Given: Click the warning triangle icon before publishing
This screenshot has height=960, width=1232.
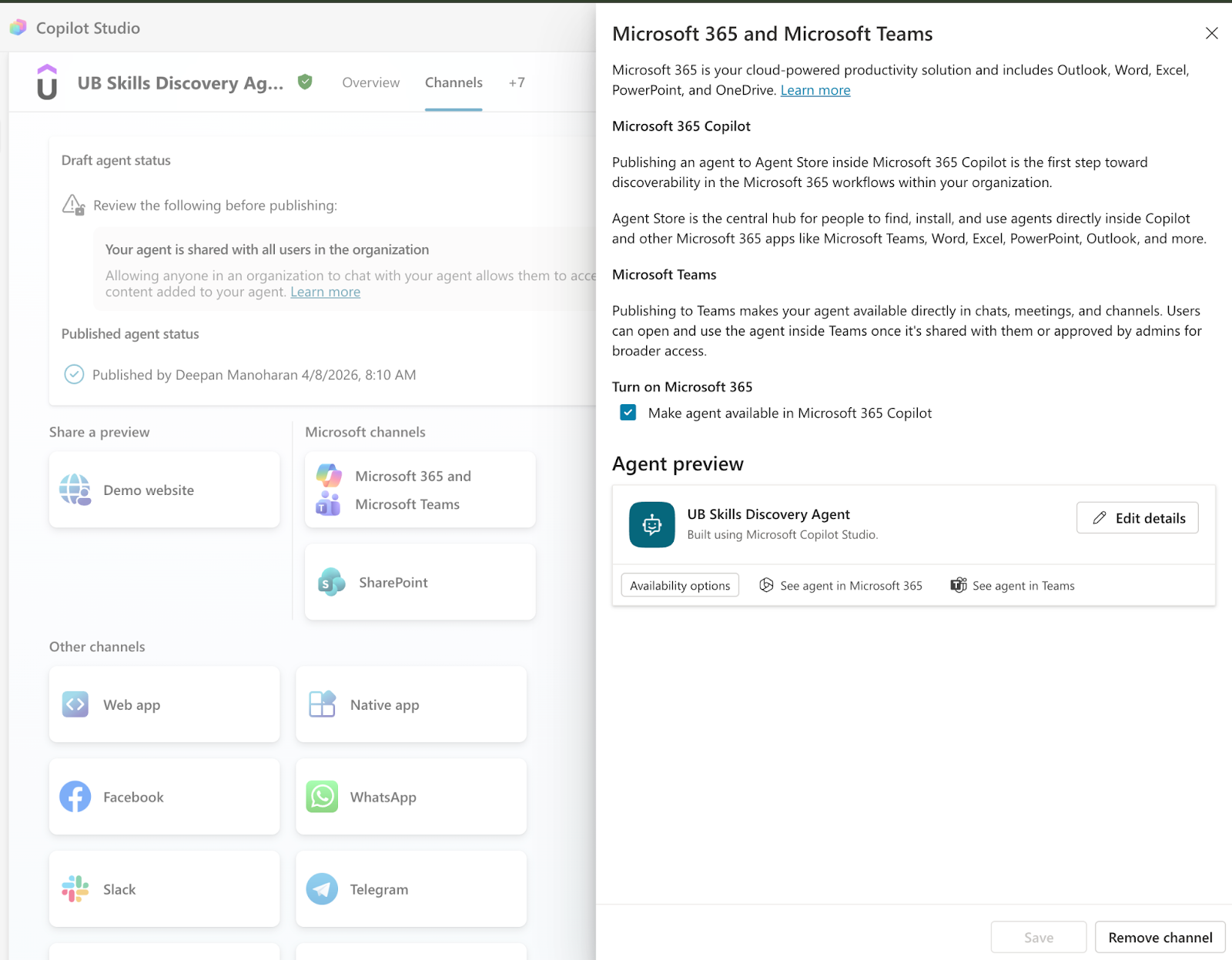Looking at the screenshot, I should point(73,205).
